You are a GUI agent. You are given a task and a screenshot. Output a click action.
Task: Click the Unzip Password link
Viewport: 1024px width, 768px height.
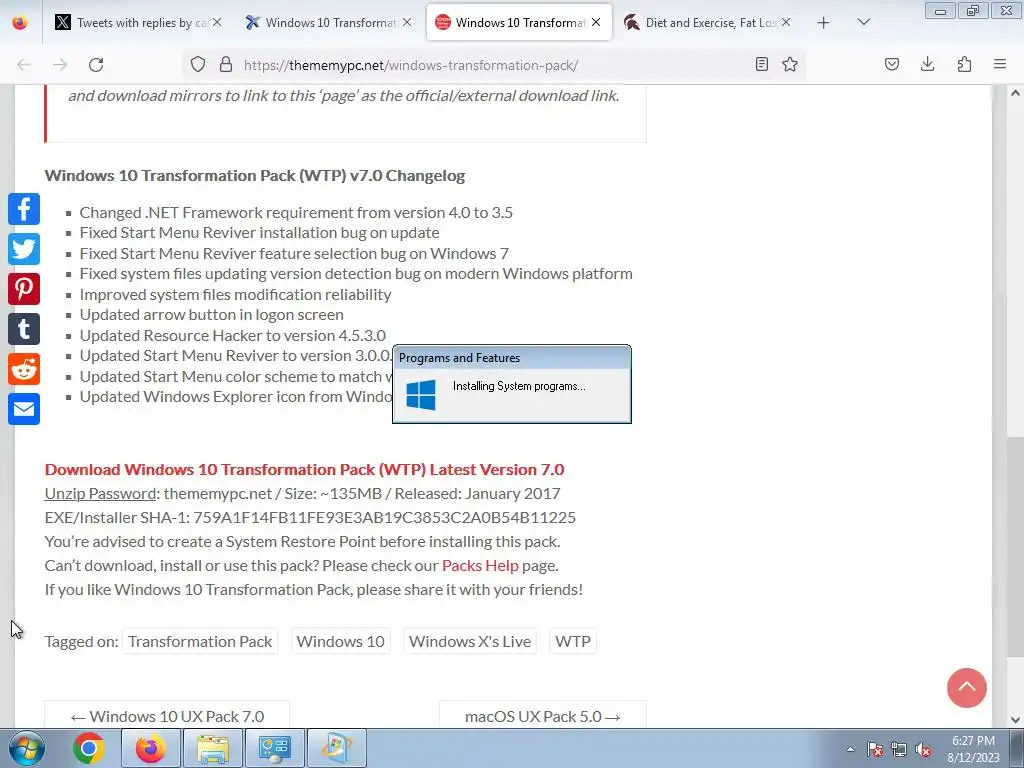click(x=100, y=494)
